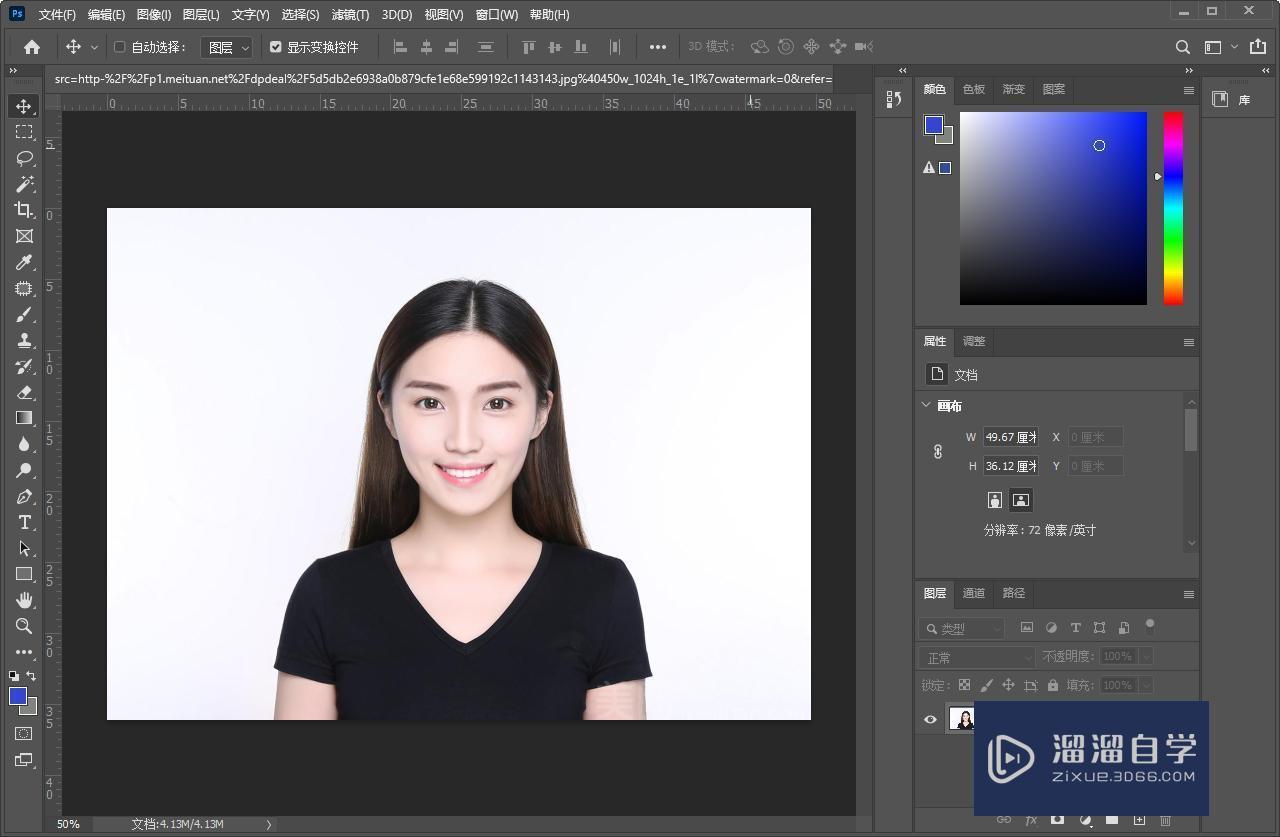1280x837 pixels.
Task: Select the Rectangle shape tool
Action: coord(24,574)
